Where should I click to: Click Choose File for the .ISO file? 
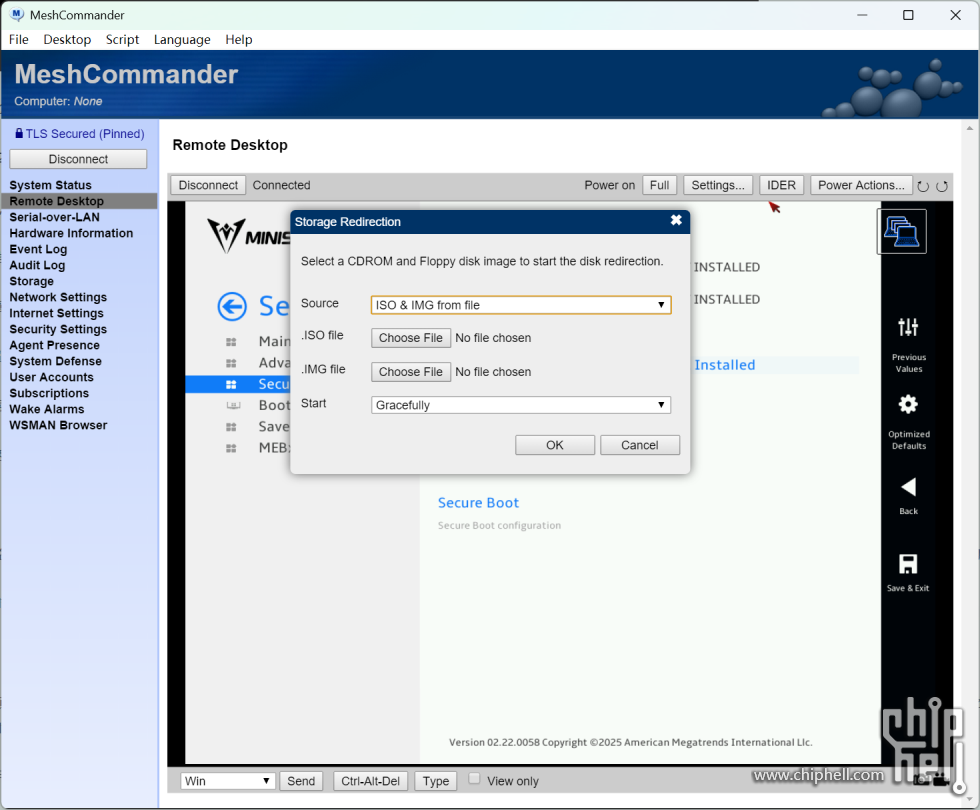tap(410, 338)
